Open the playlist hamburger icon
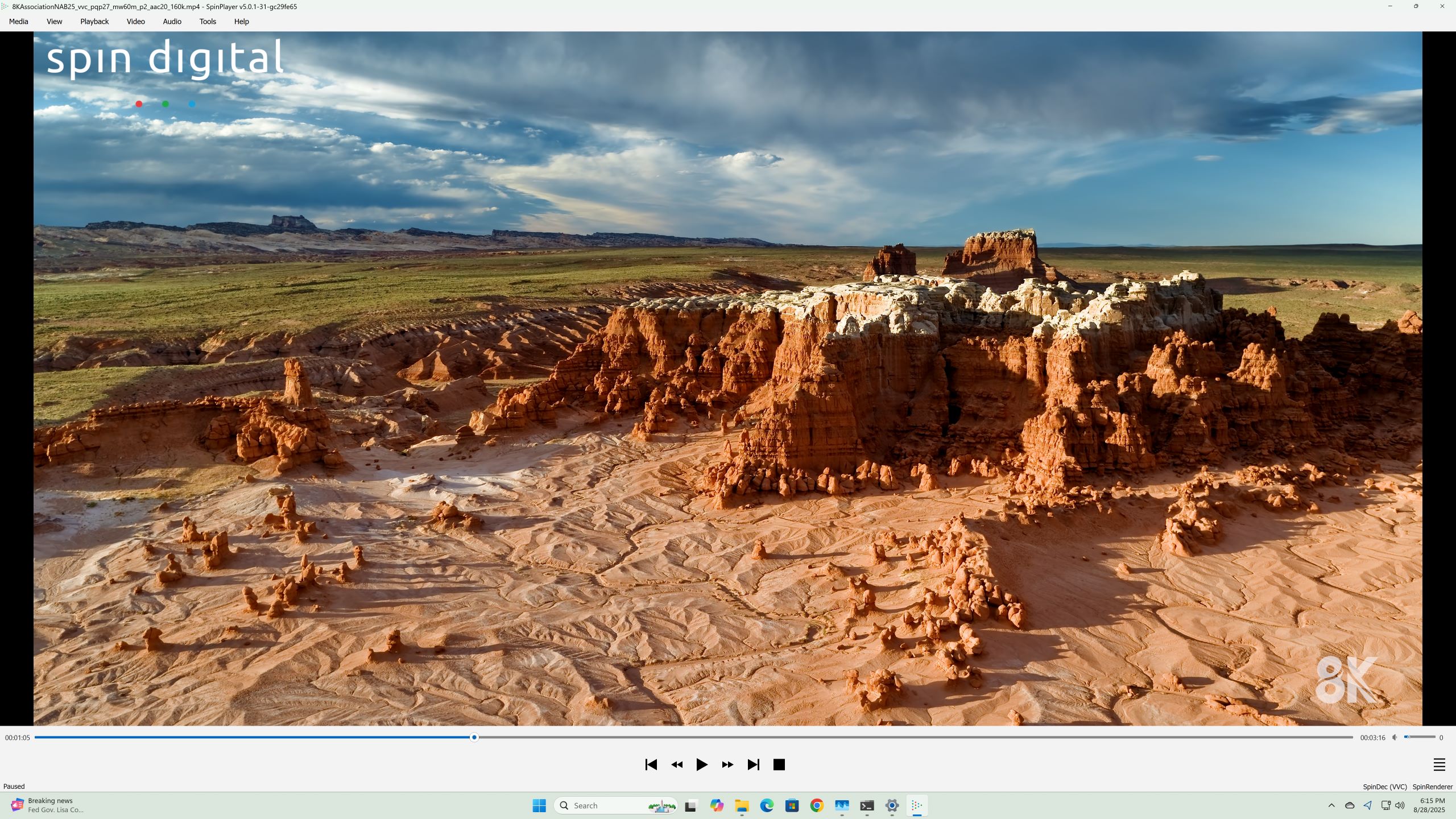The width and height of the screenshot is (1456, 819). [1439, 764]
